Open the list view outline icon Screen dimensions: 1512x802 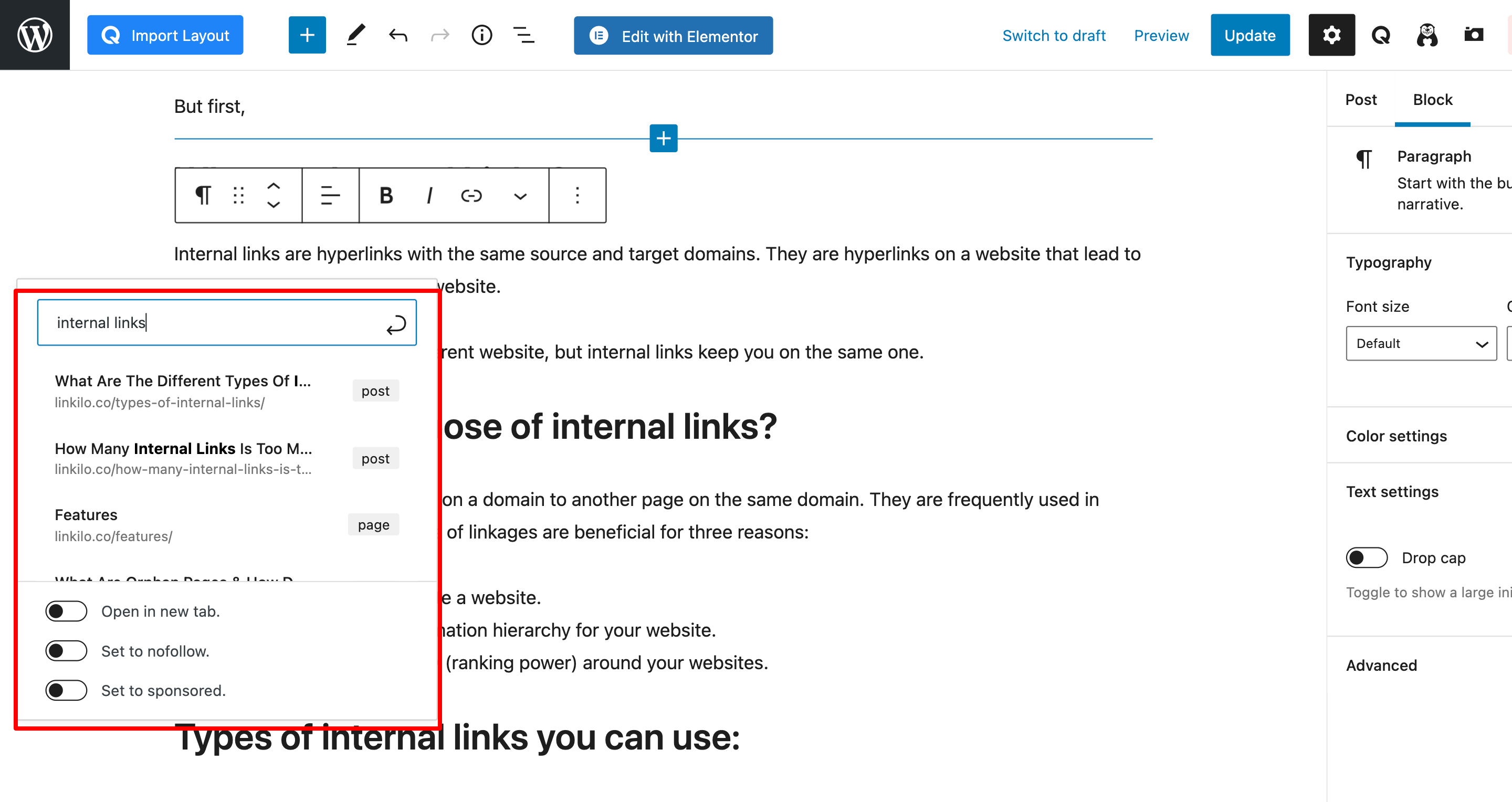click(x=524, y=35)
